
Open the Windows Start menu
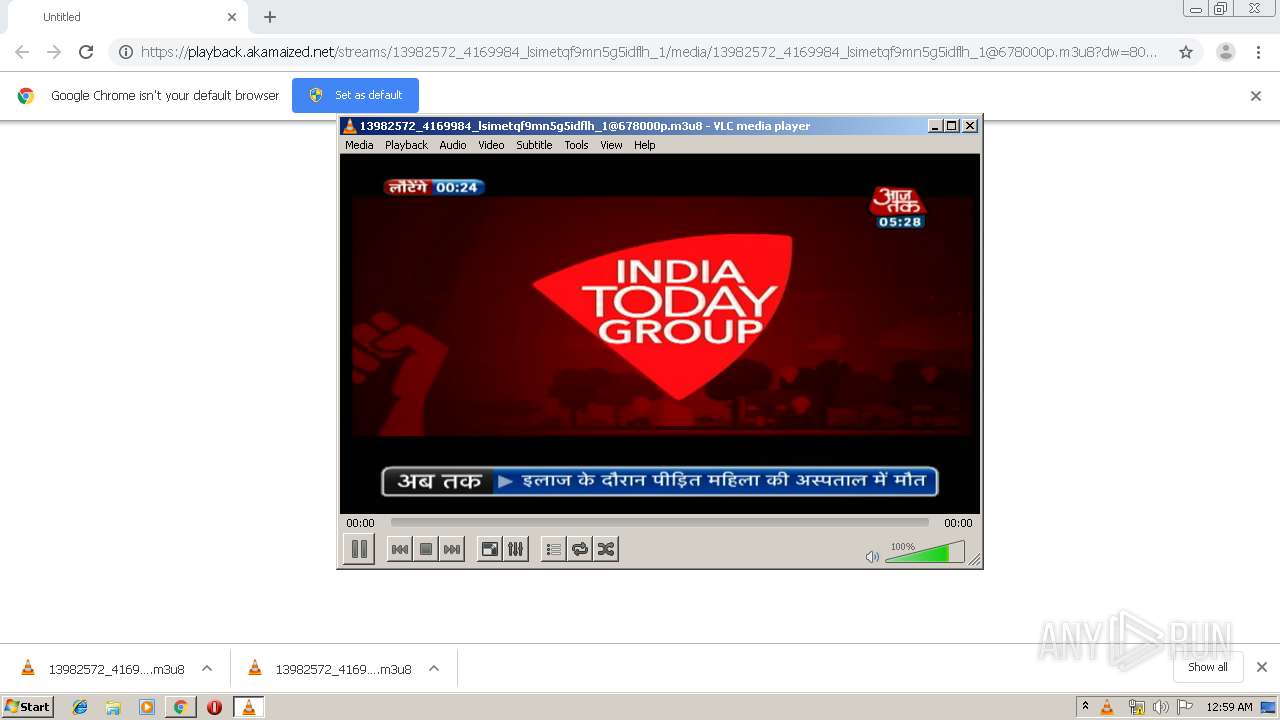pyautogui.click(x=28, y=707)
